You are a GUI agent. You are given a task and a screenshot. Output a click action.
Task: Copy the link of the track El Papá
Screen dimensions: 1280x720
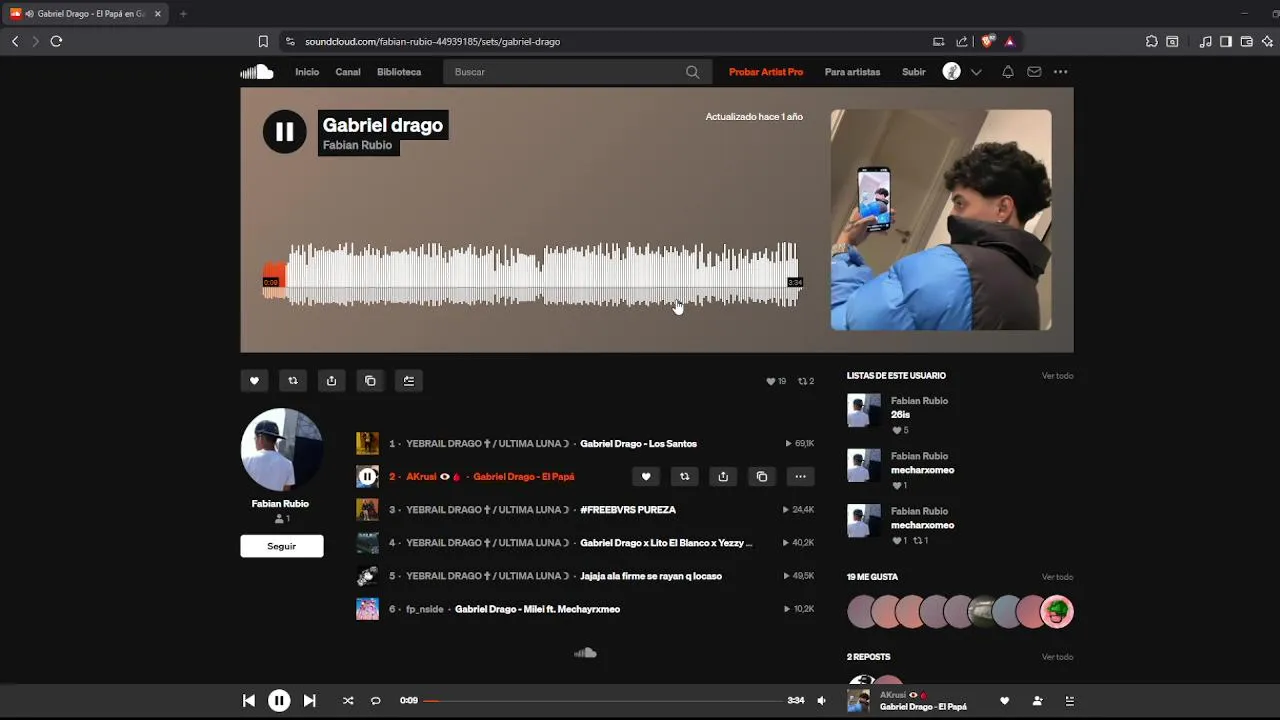[x=762, y=477]
